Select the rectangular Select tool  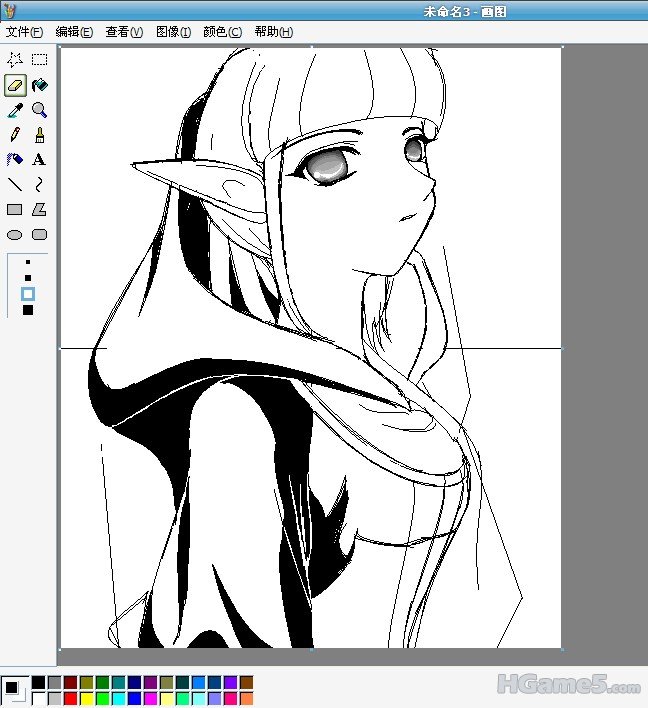[39, 60]
